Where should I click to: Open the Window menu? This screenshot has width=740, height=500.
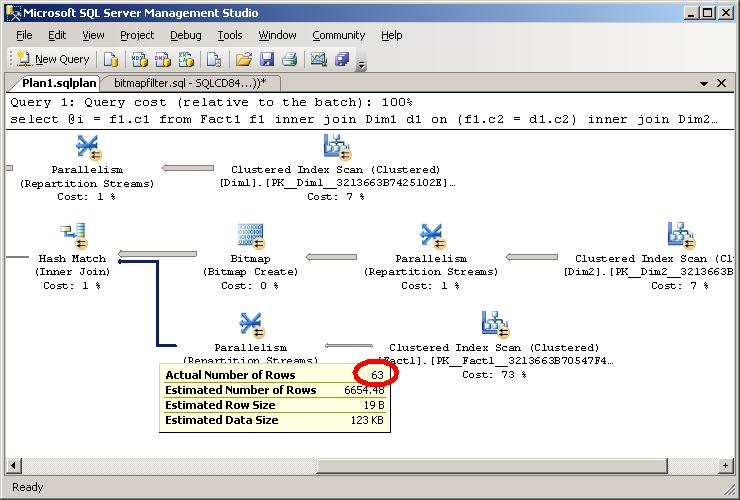278,35
